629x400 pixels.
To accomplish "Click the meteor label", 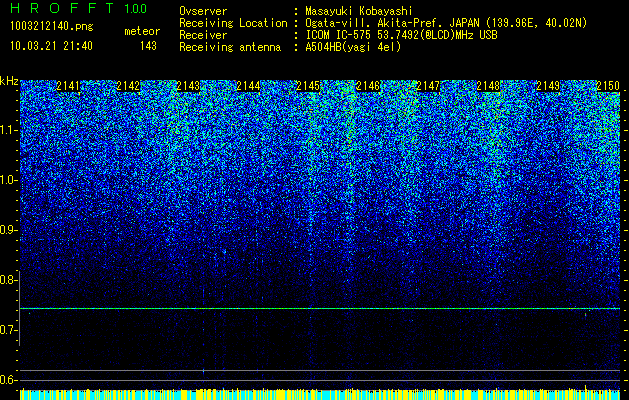I will pyautogui.click(x=142, y=31).
